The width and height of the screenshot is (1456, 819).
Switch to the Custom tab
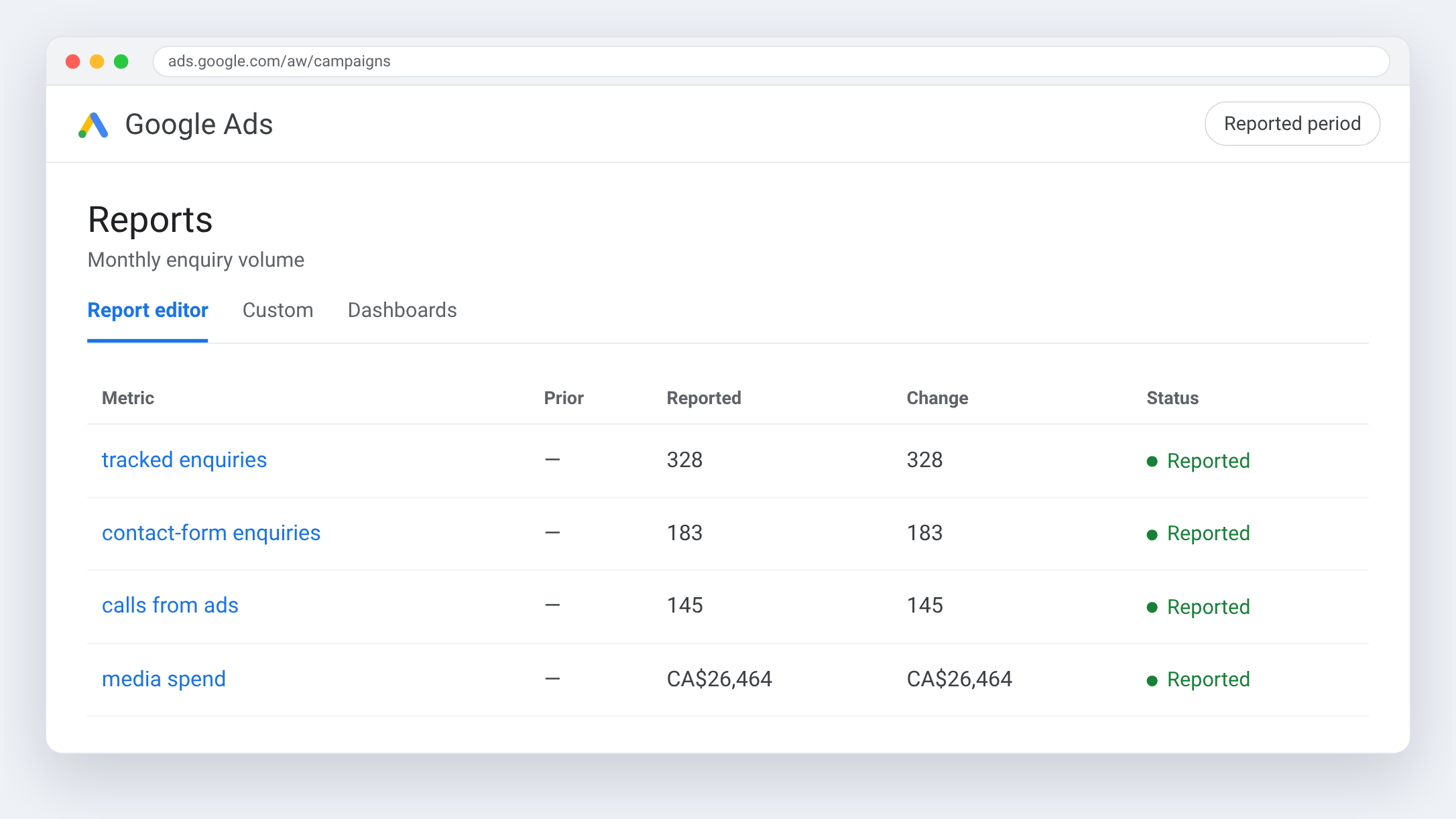[x=278, y=310]
